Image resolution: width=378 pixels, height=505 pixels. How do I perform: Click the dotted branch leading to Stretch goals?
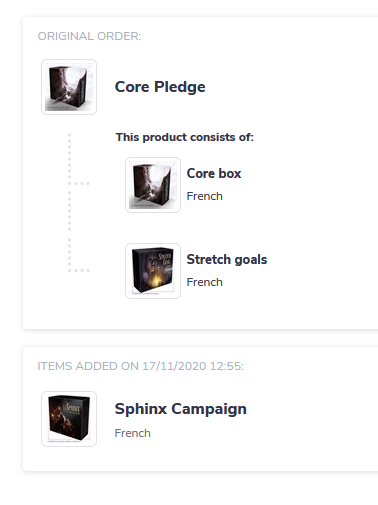tap(79, 270)
